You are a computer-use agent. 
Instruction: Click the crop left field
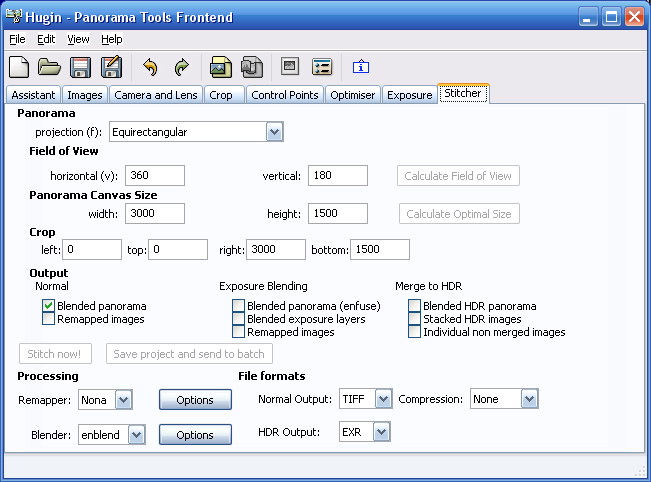click(x=92, y=250)
